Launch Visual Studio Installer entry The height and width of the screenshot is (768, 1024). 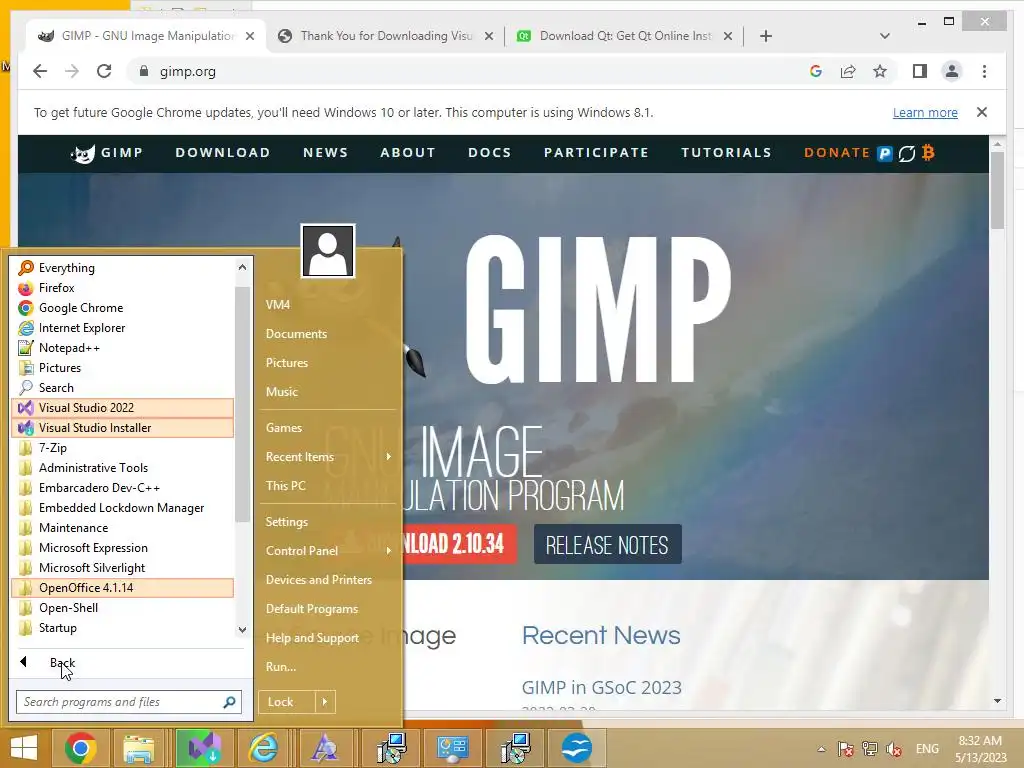122,428
